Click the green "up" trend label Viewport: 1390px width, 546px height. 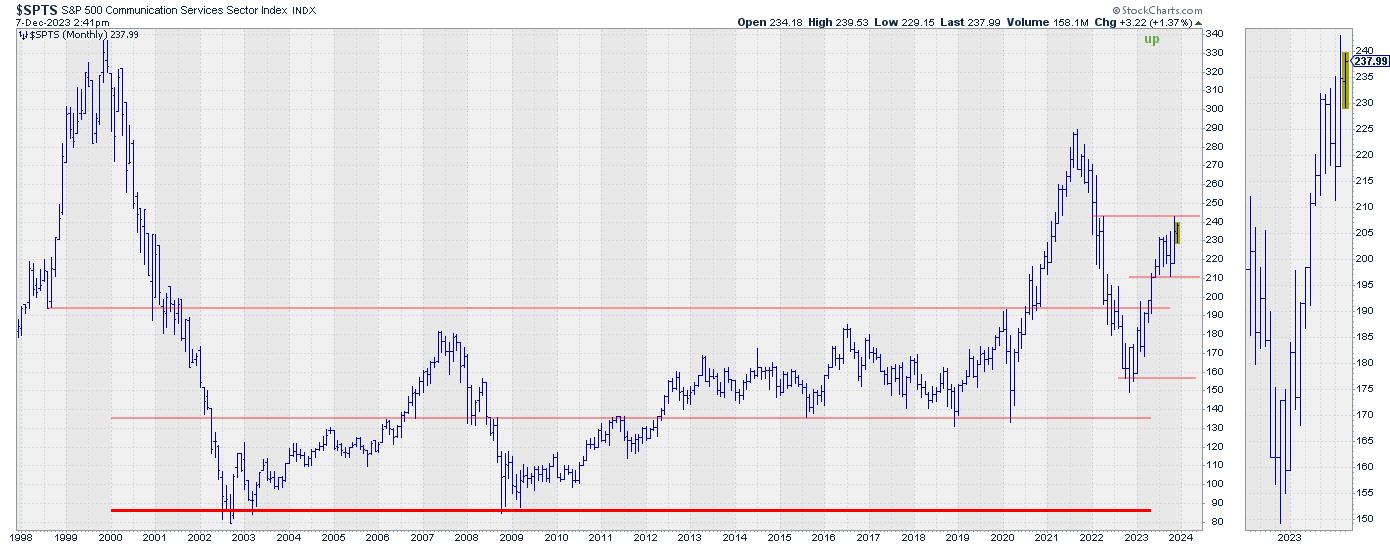click(x=1151, y=39)
